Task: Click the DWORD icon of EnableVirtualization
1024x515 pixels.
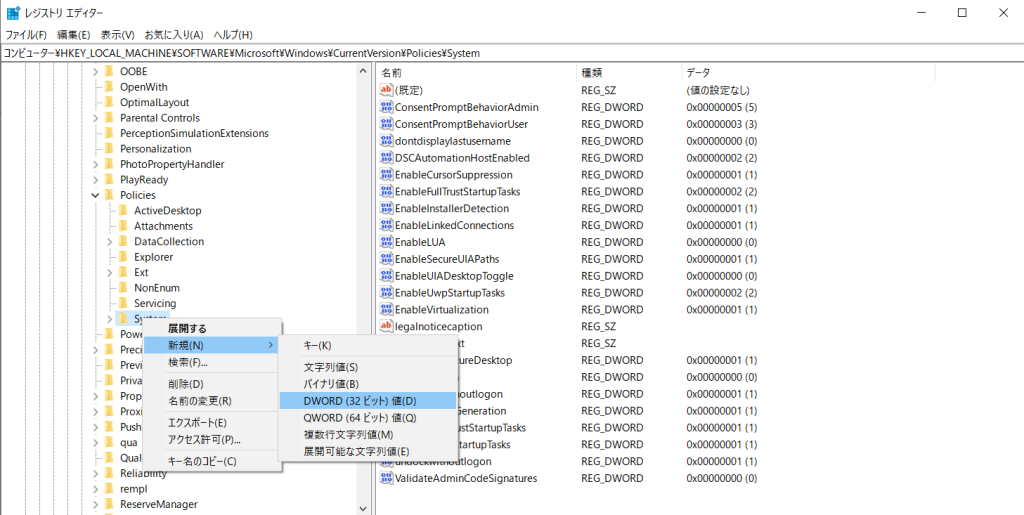Action: tap(387, 310)
